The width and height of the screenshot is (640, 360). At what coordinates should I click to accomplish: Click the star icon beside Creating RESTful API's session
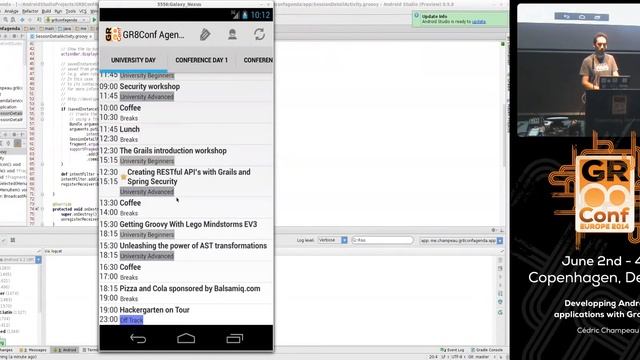[x=123, y=177]
